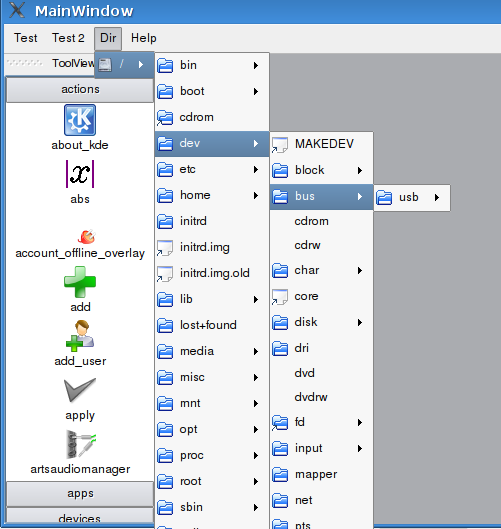Open the Test 2 menu
Image resolution: width=501 pixels, height=529 pixels.
[68, 38]
